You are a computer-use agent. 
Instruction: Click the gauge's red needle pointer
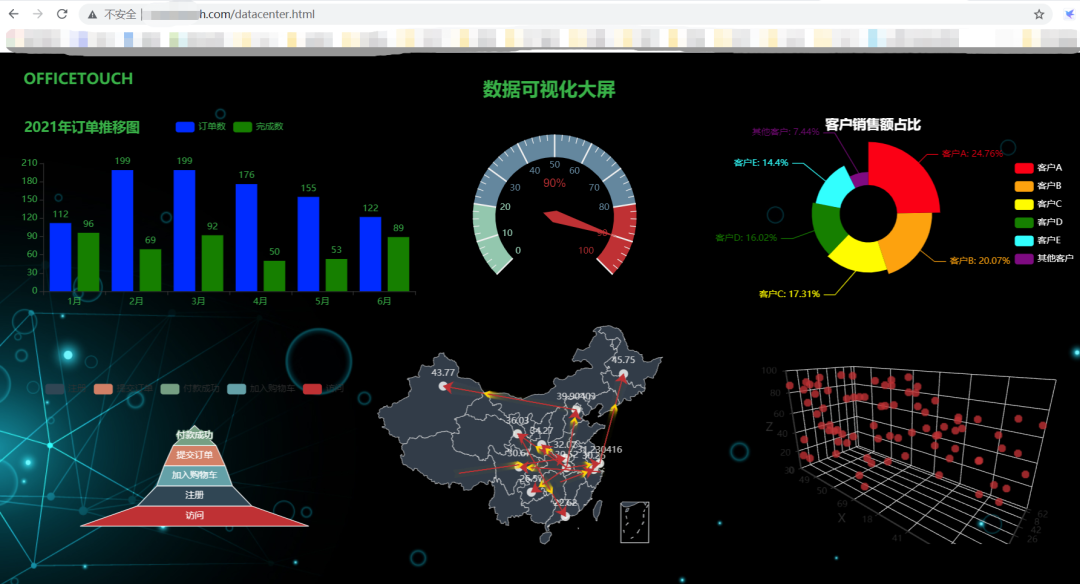pyautogui.click(x=575, y=224)
